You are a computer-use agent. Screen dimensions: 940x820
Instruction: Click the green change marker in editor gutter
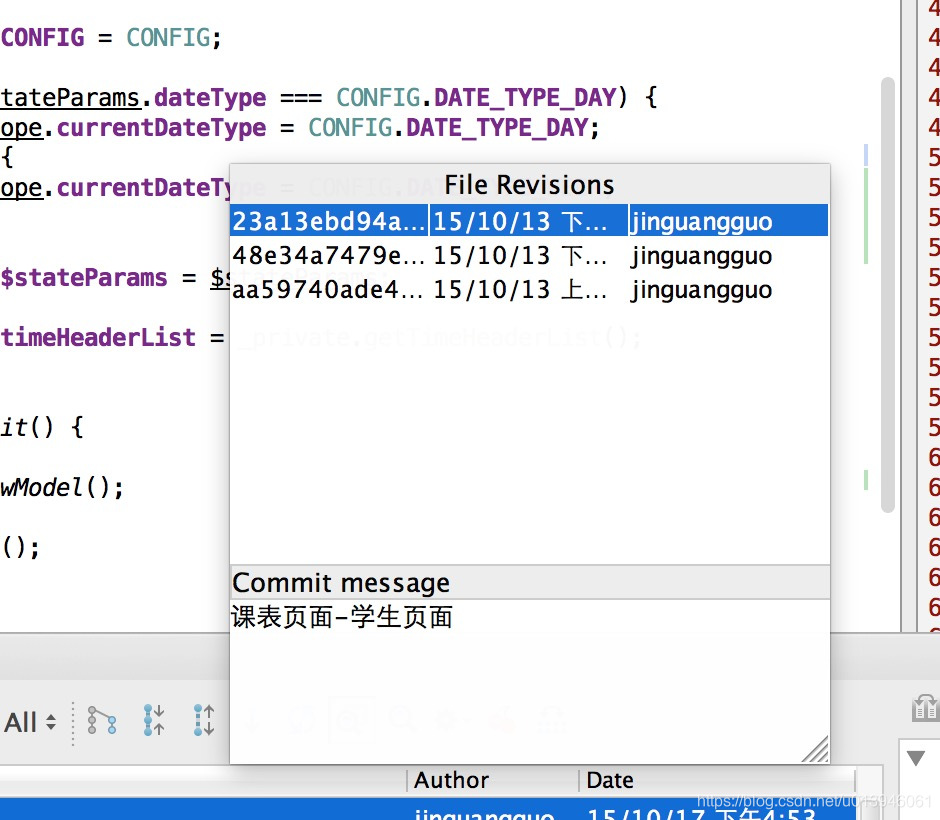(x=866, y=216)
